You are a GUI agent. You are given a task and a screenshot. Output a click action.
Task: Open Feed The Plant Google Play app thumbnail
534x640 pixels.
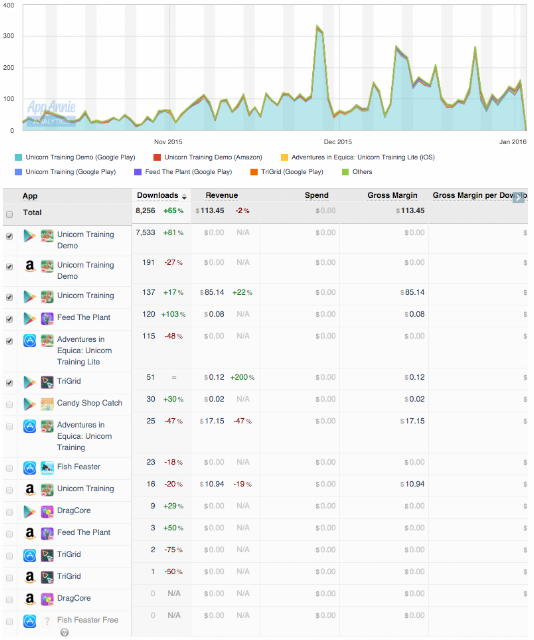tap(47, 318)
